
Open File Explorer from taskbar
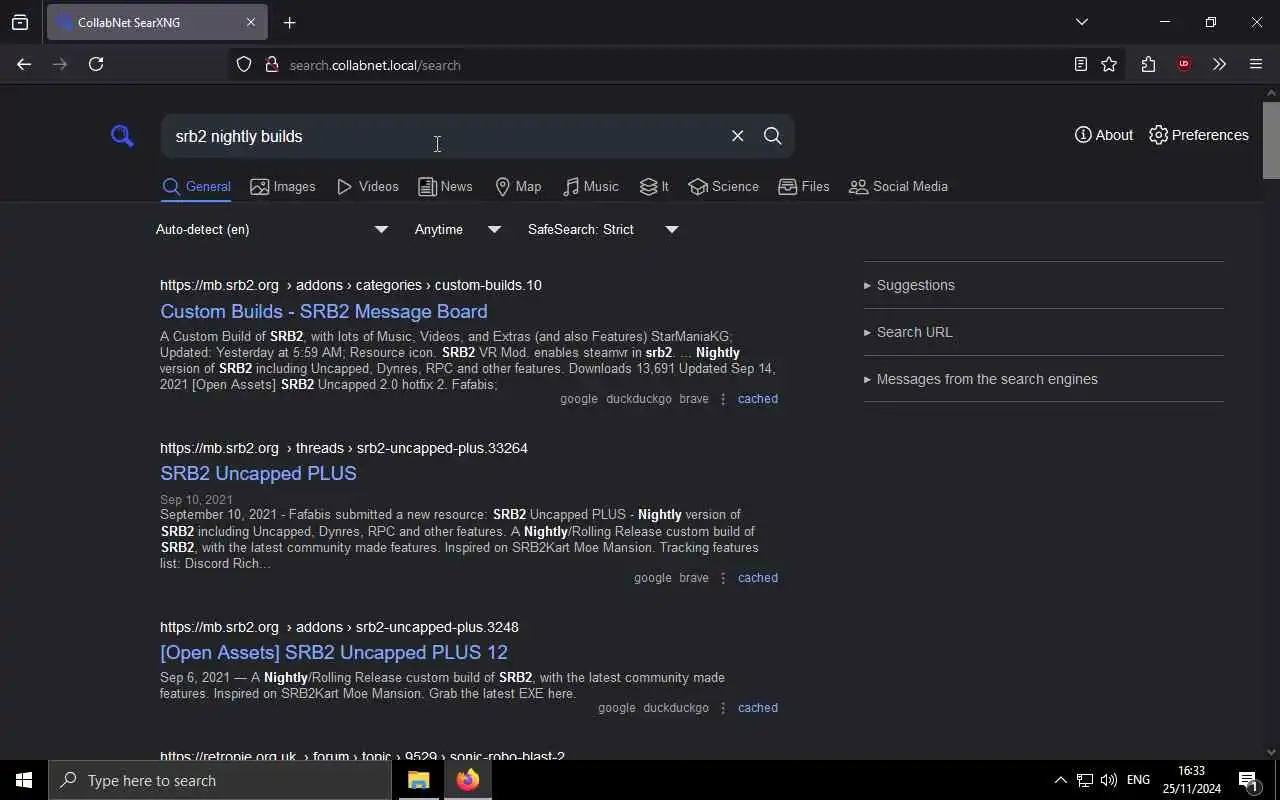coord(418,780)
